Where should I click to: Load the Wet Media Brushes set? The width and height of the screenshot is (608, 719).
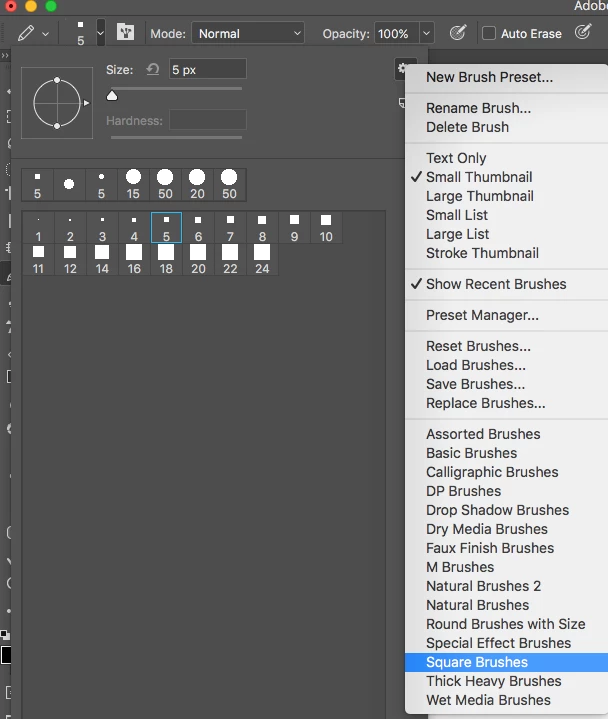(x=506, y=700)
